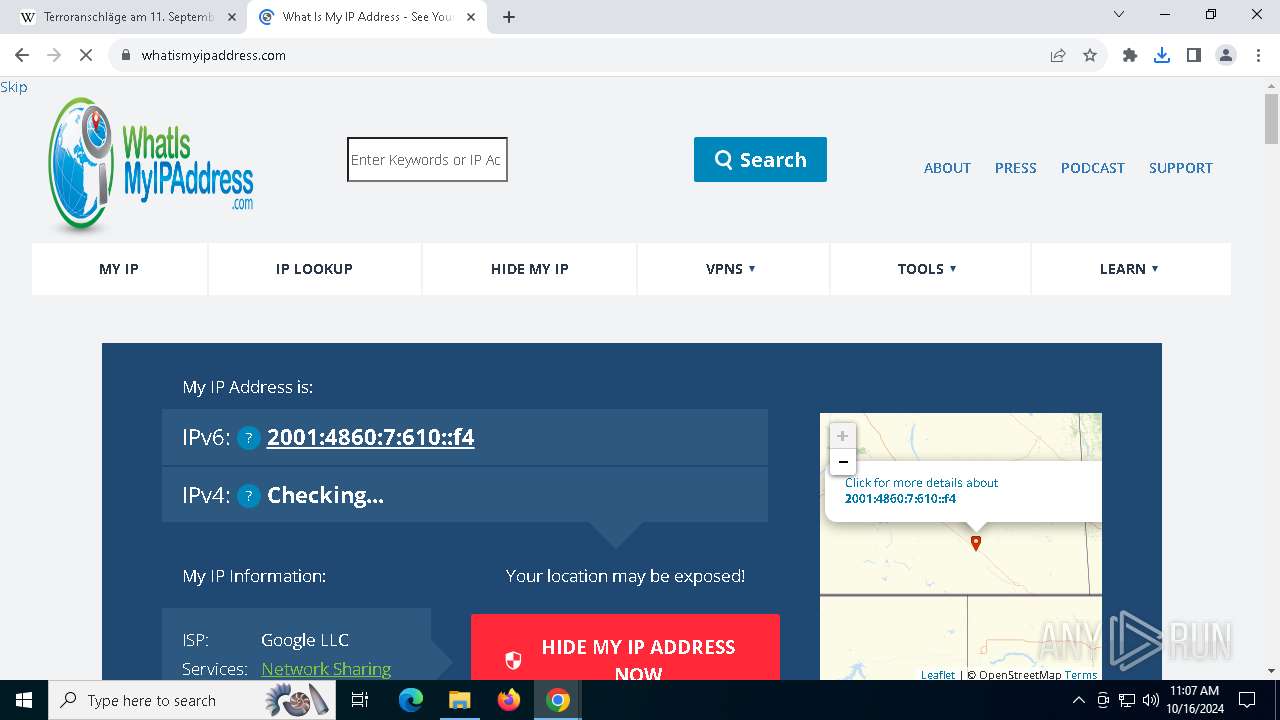The height and width of the screenshot is (720, 1280).
Task: Open the PRESS link
Action: tap(1015, 168)
